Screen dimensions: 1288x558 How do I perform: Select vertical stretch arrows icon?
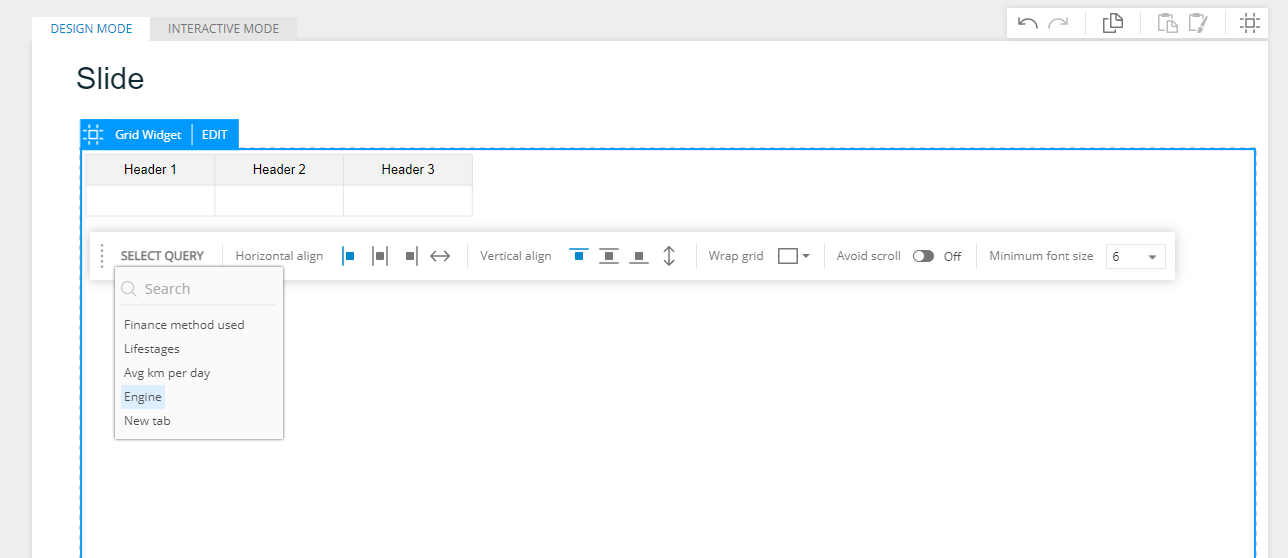[669, 256]
